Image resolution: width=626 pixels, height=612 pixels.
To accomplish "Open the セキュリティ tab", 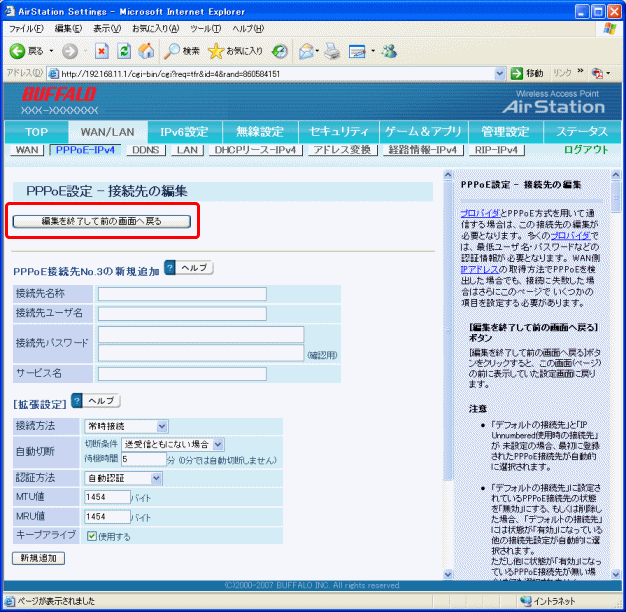I will [x=340, y=131].
